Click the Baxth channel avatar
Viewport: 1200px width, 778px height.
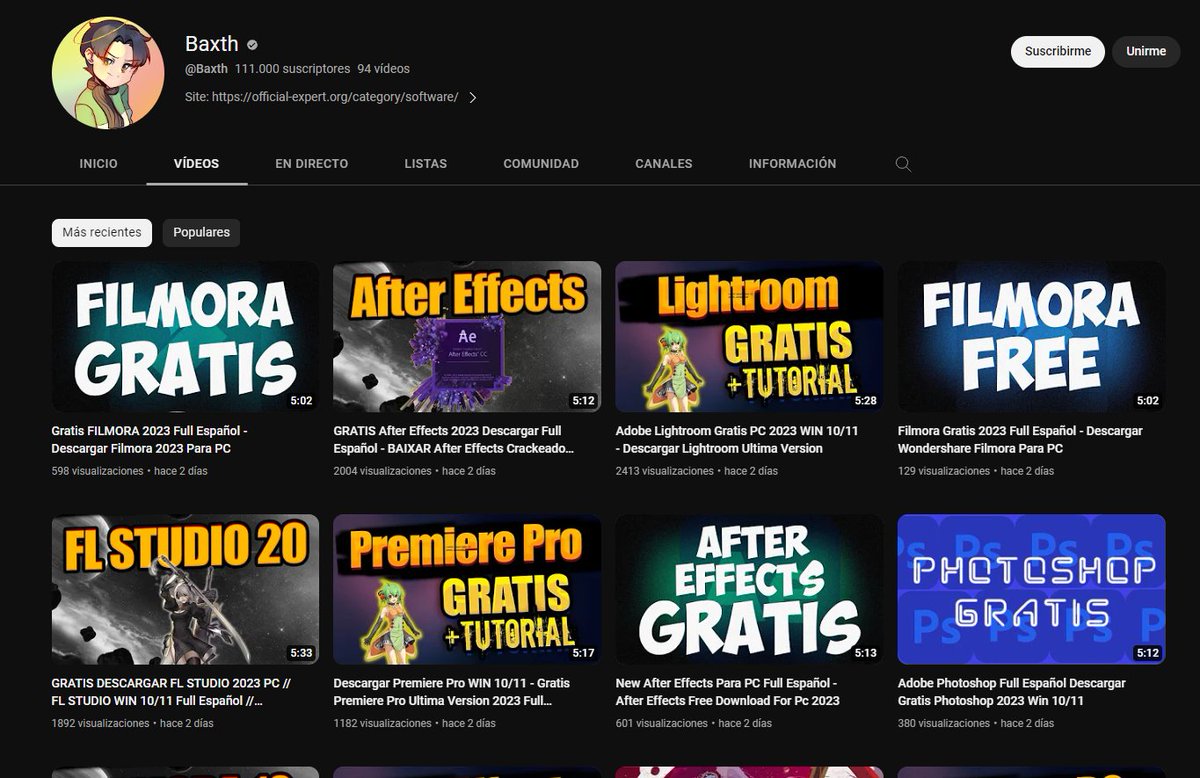(x=108, y=72)
